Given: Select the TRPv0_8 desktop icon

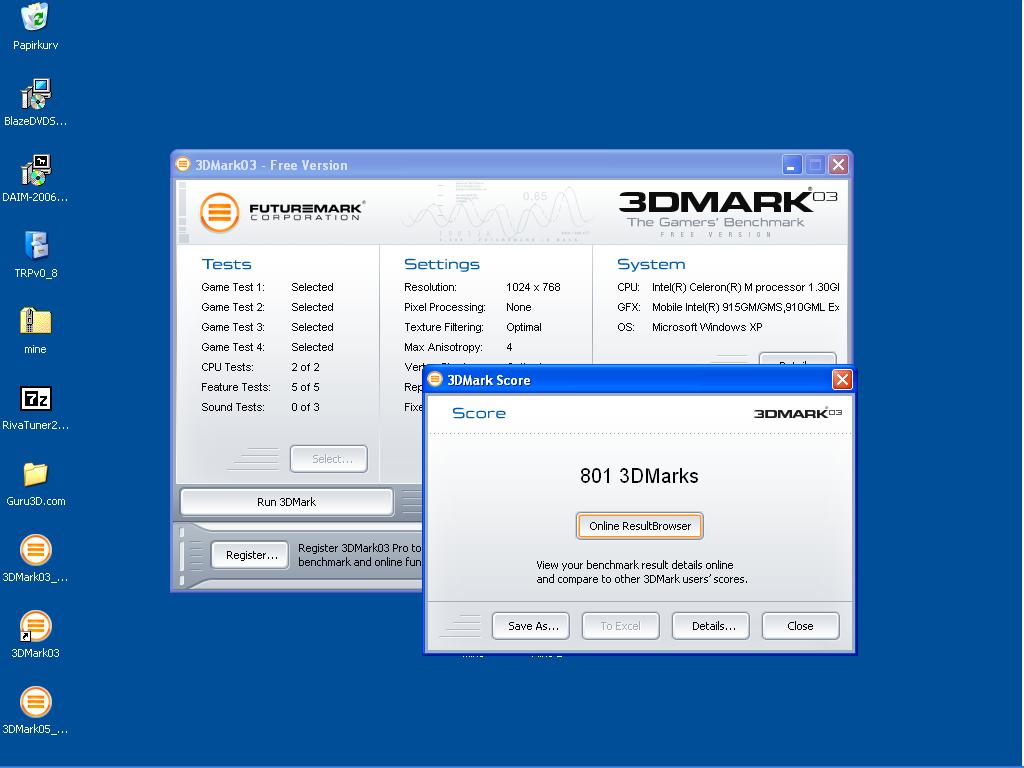Looking at the screenshot, I should pos(35,246).
